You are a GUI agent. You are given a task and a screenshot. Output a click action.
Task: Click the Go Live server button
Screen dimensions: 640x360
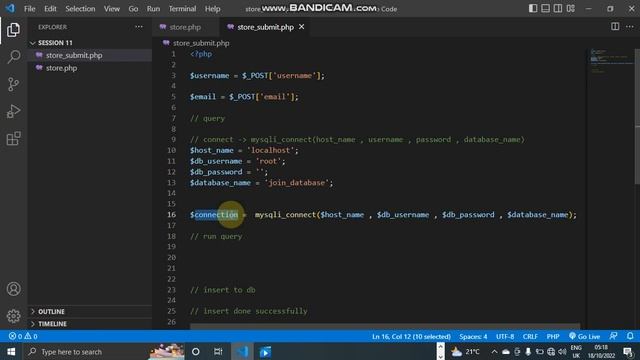coord(584,336)
